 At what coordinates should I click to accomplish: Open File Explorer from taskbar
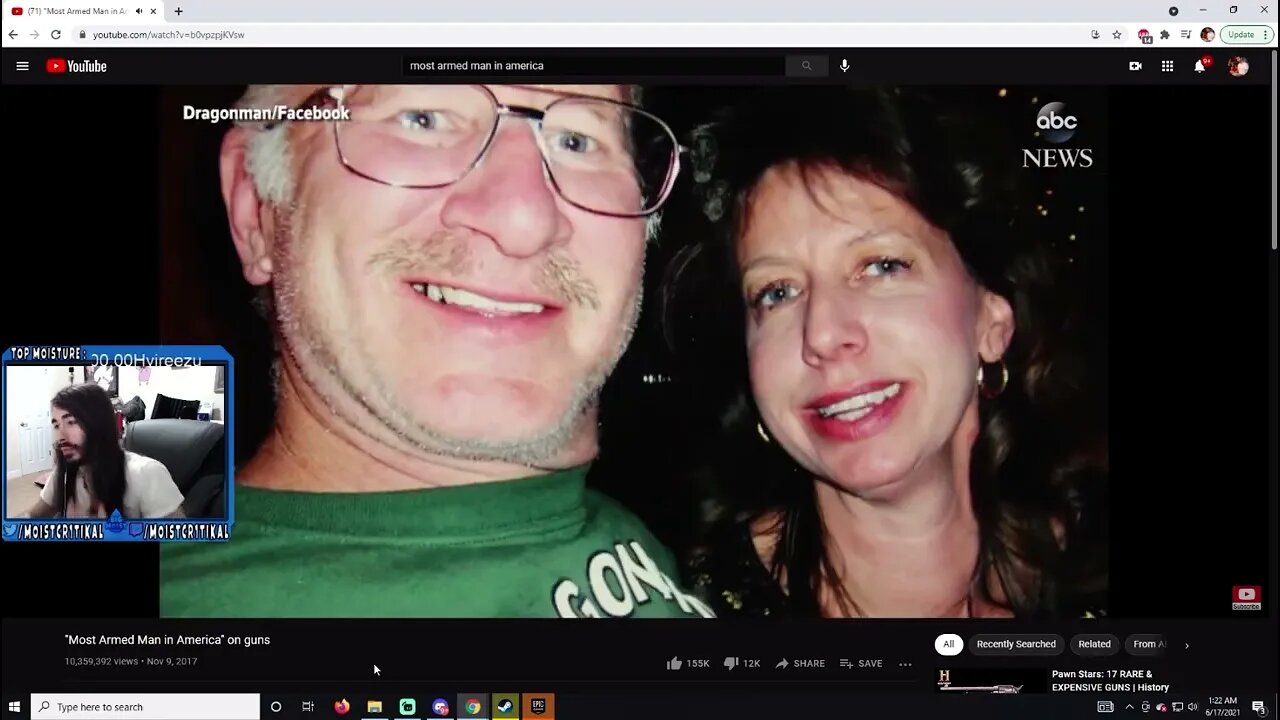(x=374, y=707)
